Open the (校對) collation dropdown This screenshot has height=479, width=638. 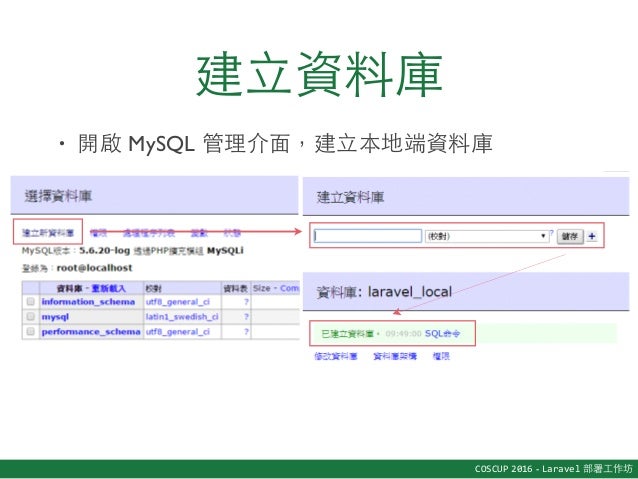[486, 236]
